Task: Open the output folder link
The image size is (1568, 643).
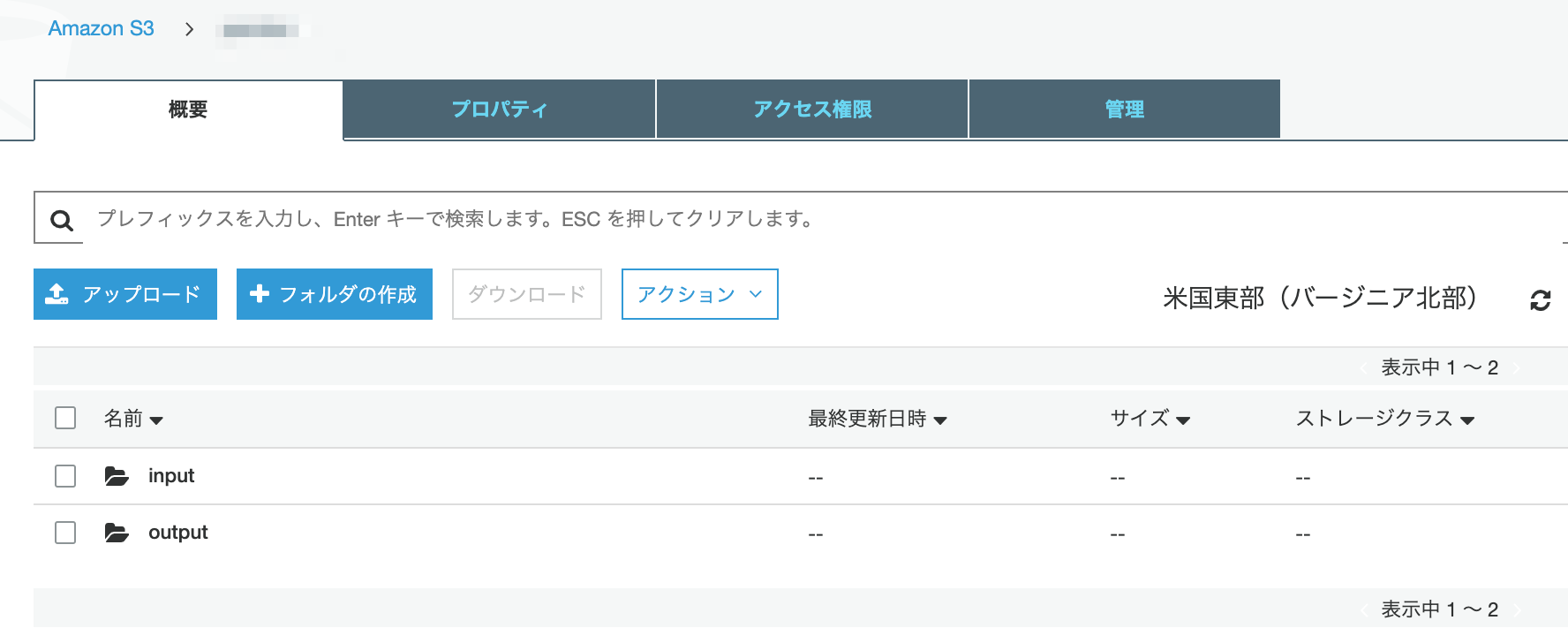Action: 178,533
